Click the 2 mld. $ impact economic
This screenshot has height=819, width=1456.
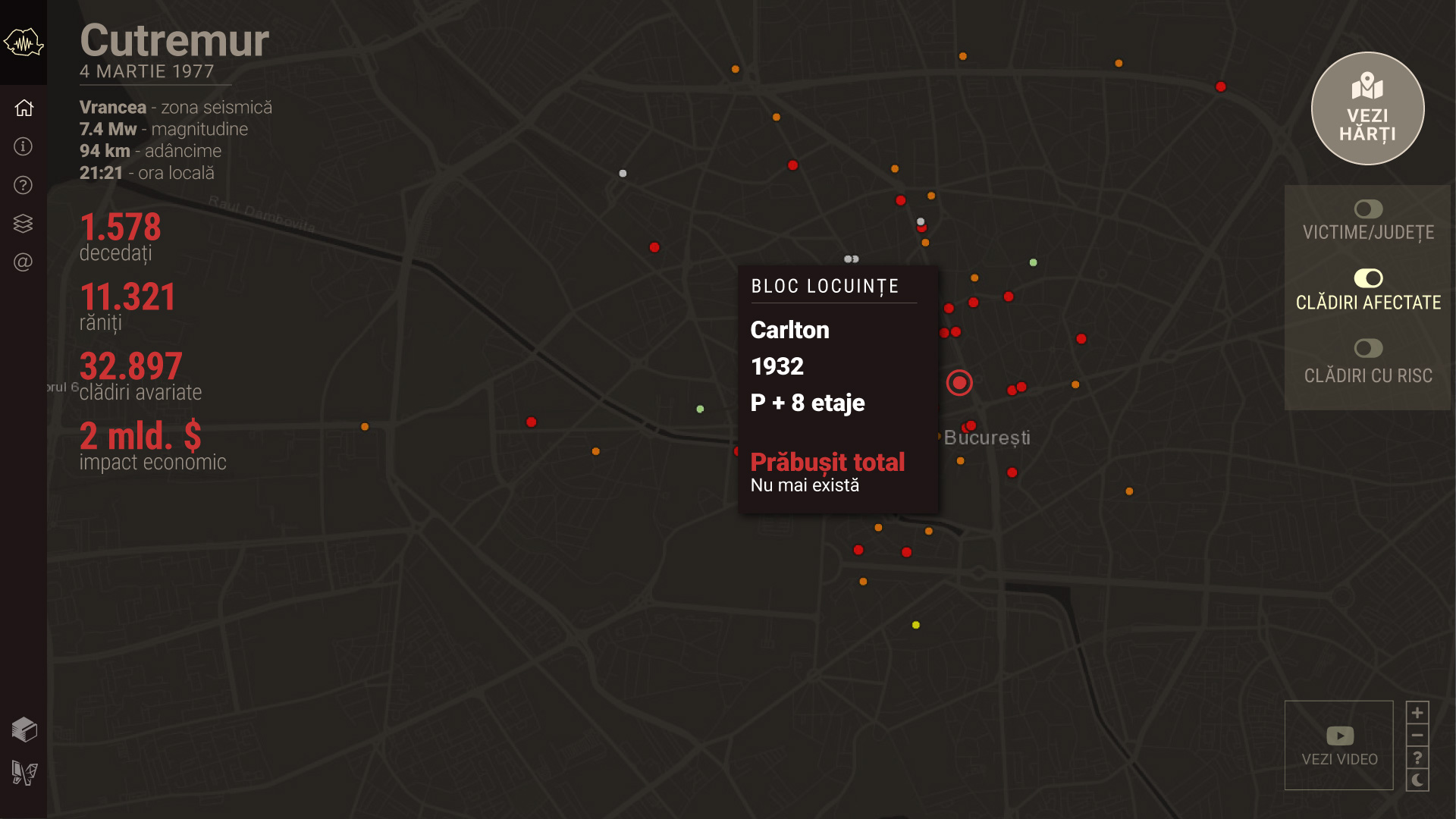(x=152, y=447)
